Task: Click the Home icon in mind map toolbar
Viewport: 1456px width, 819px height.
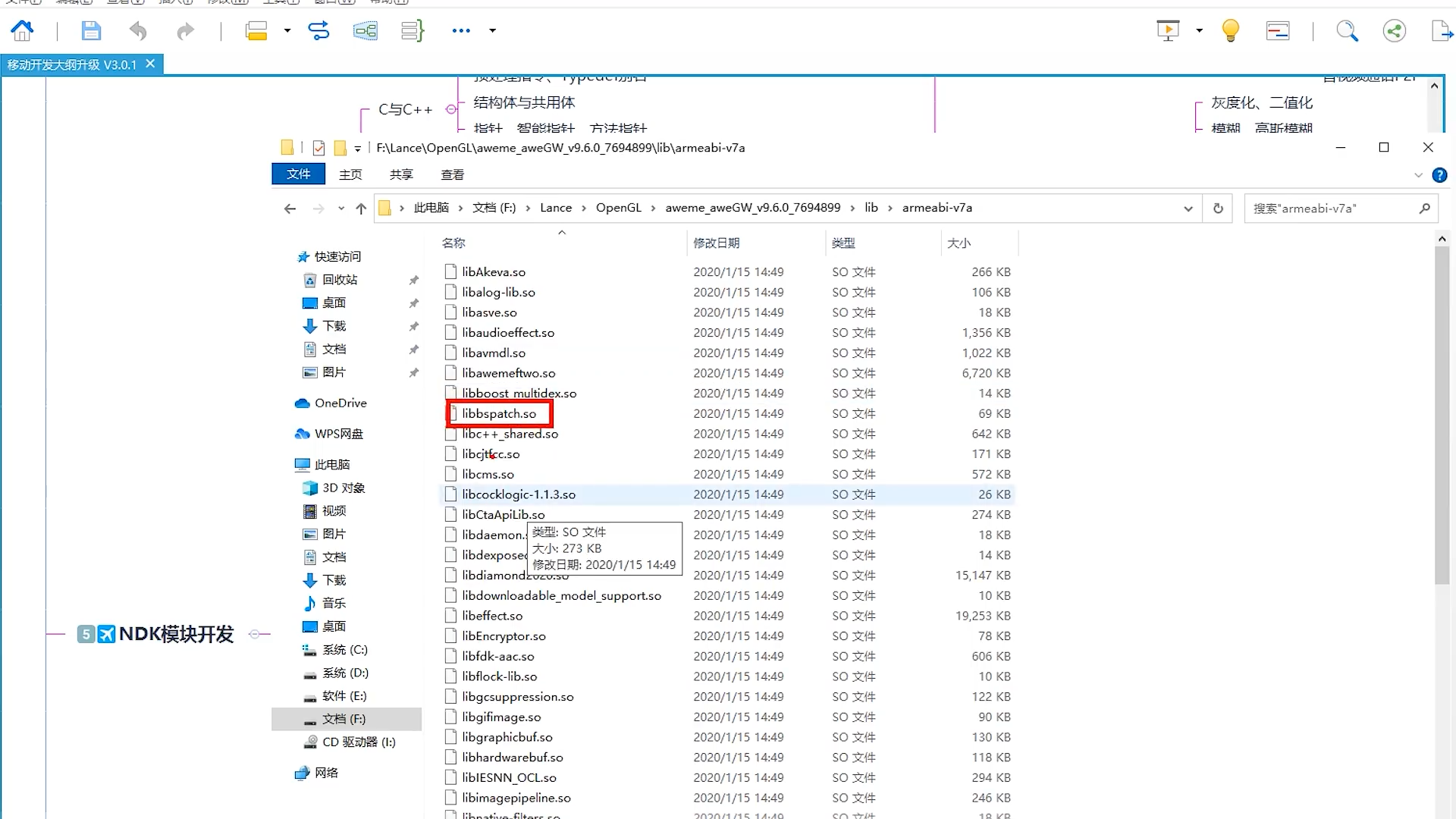Action: 22,30
